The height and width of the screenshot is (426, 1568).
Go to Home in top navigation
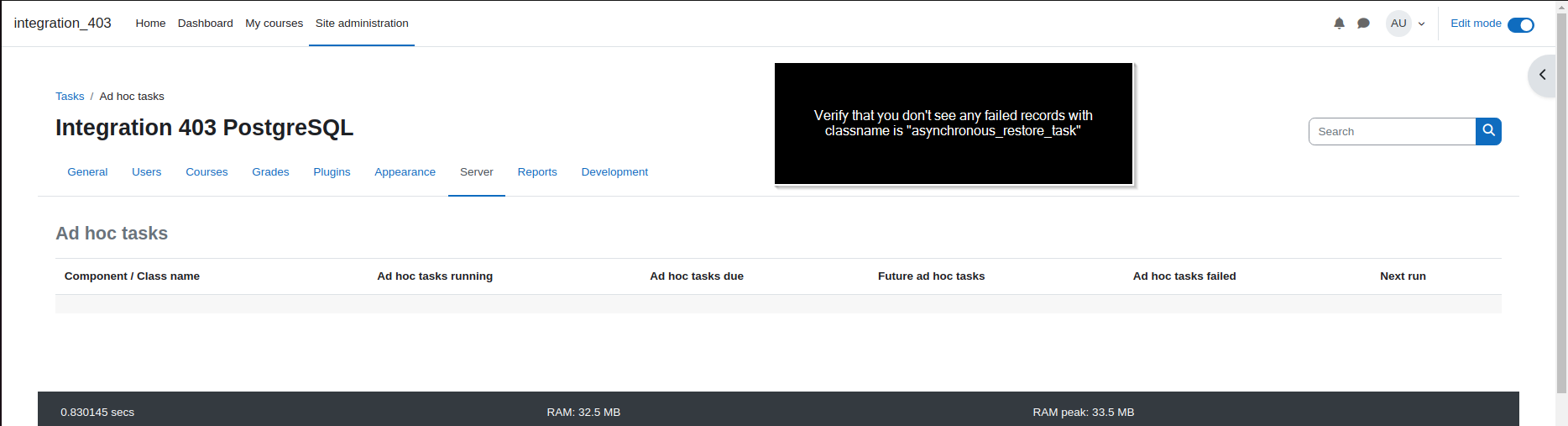click(150, 24)
